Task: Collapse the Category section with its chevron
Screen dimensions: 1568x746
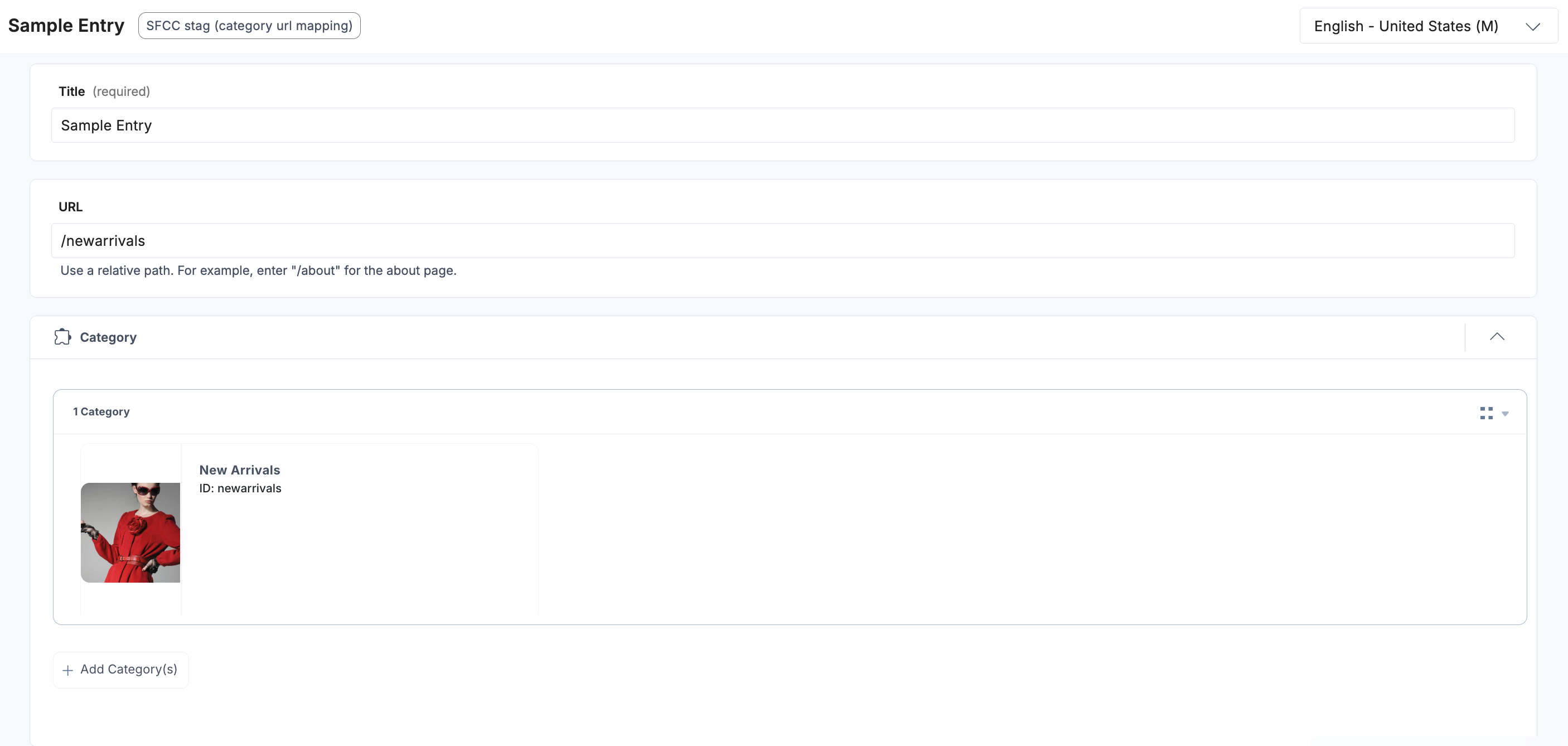Action: [x=1498, y=337]
